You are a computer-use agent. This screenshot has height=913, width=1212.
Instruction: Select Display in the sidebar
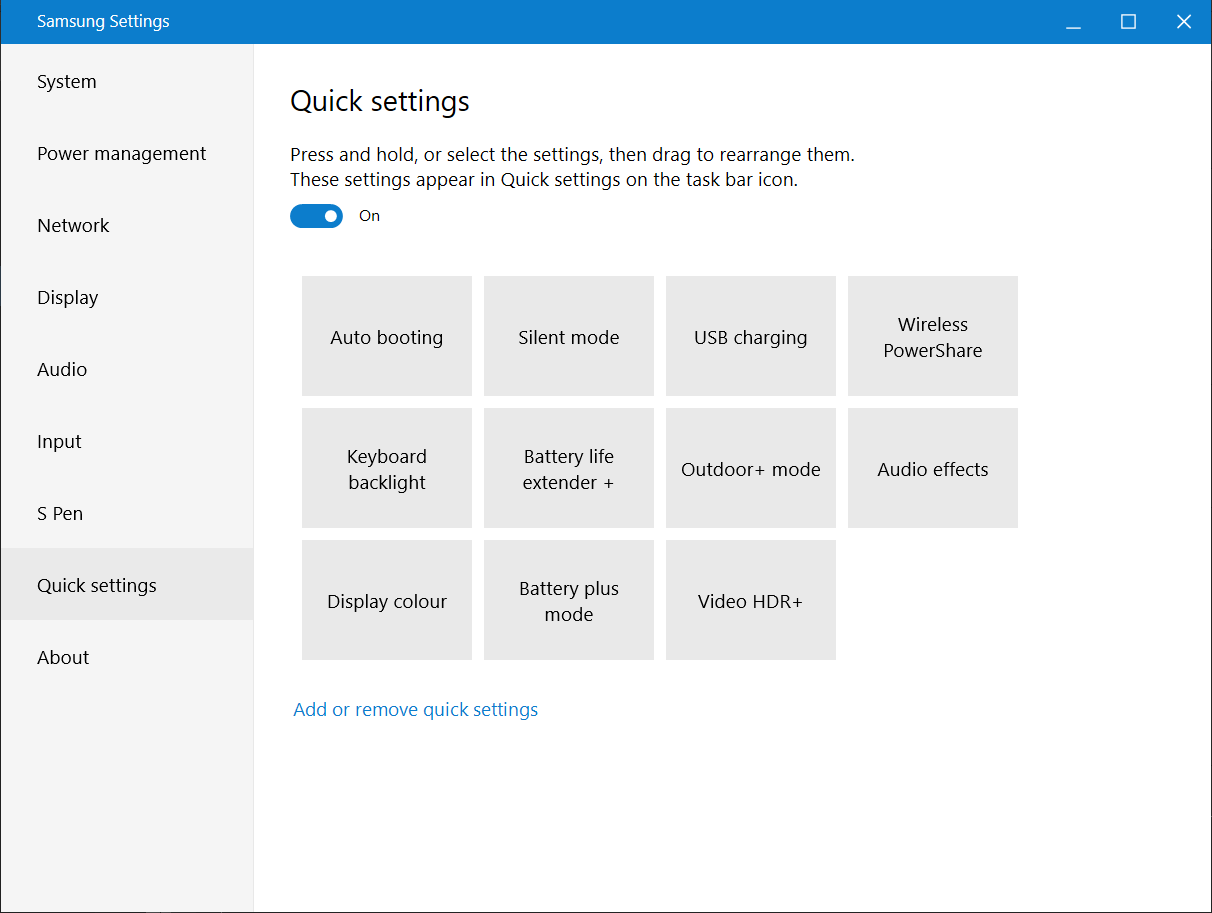(x=127, y=298)
